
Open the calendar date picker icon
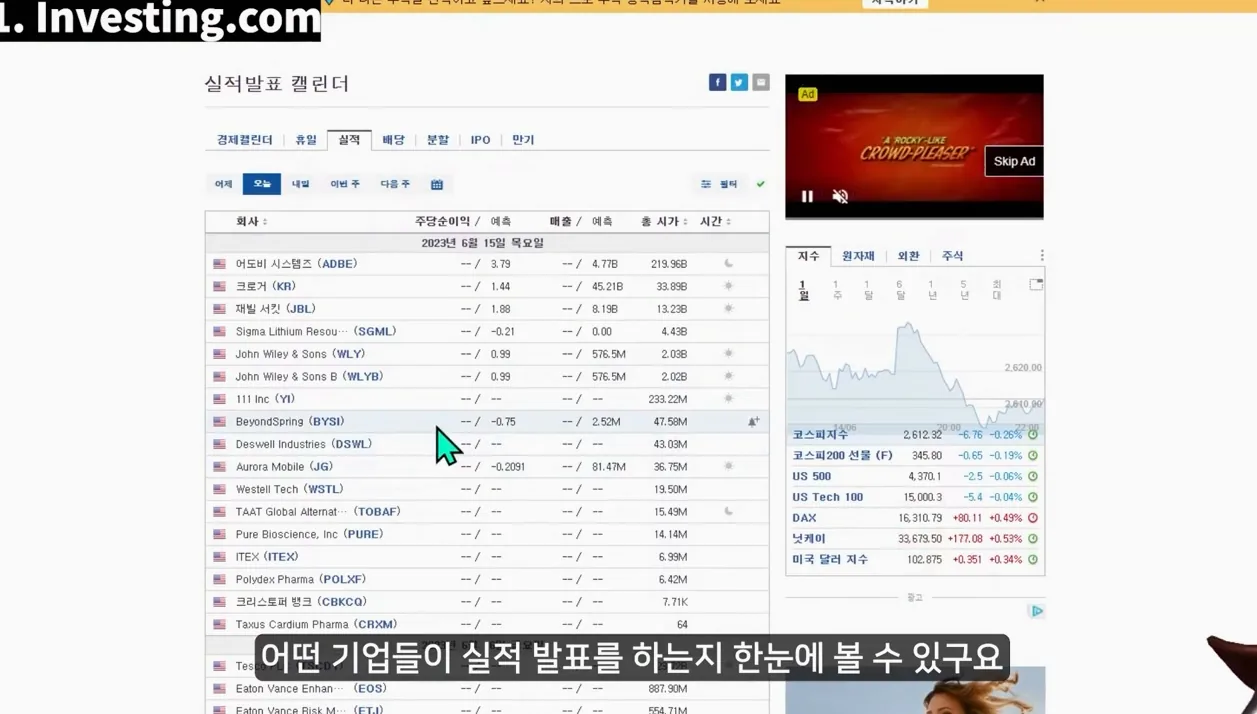tap(437, 184)
